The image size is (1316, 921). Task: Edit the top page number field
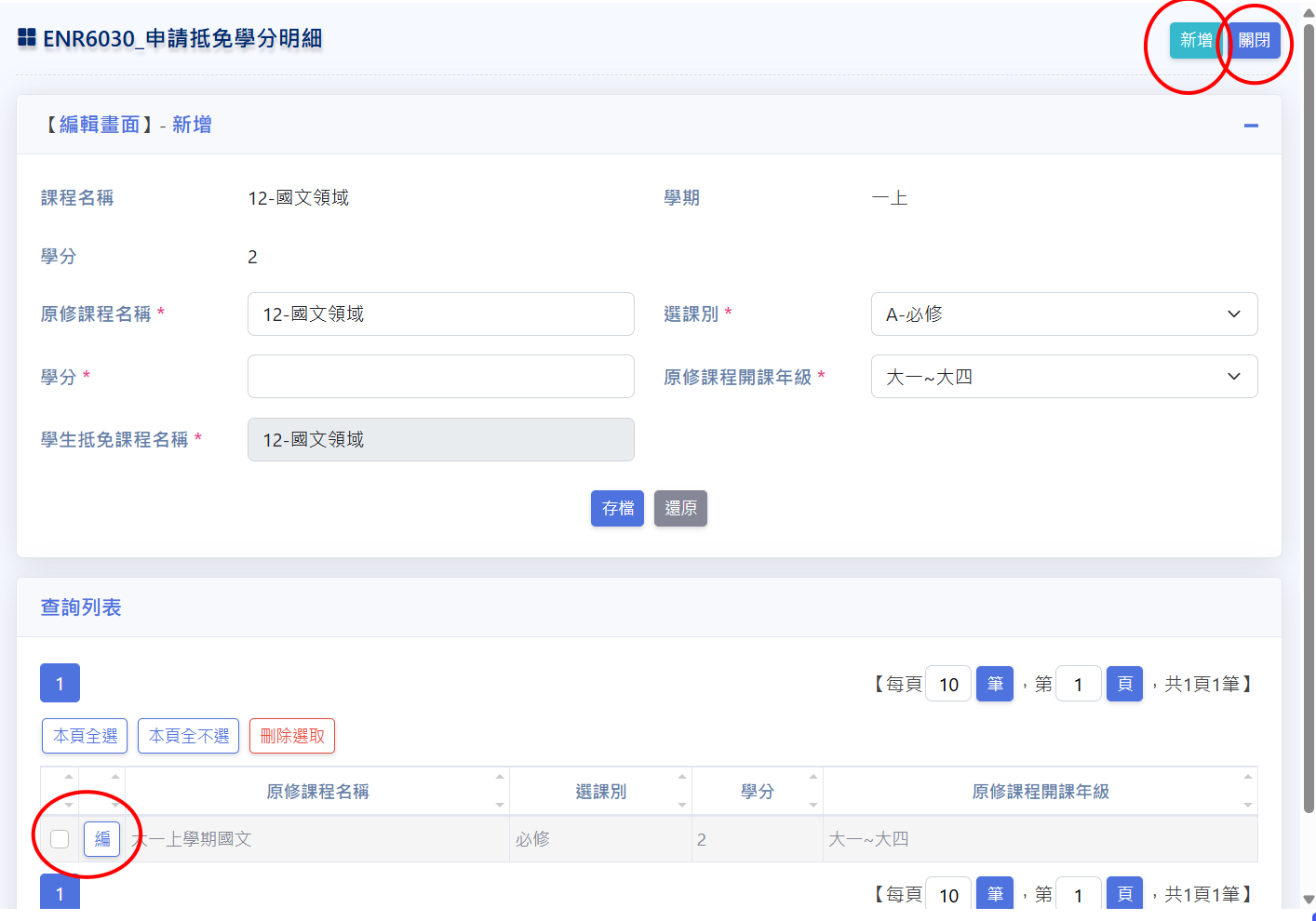click(x=1079, y=685)
